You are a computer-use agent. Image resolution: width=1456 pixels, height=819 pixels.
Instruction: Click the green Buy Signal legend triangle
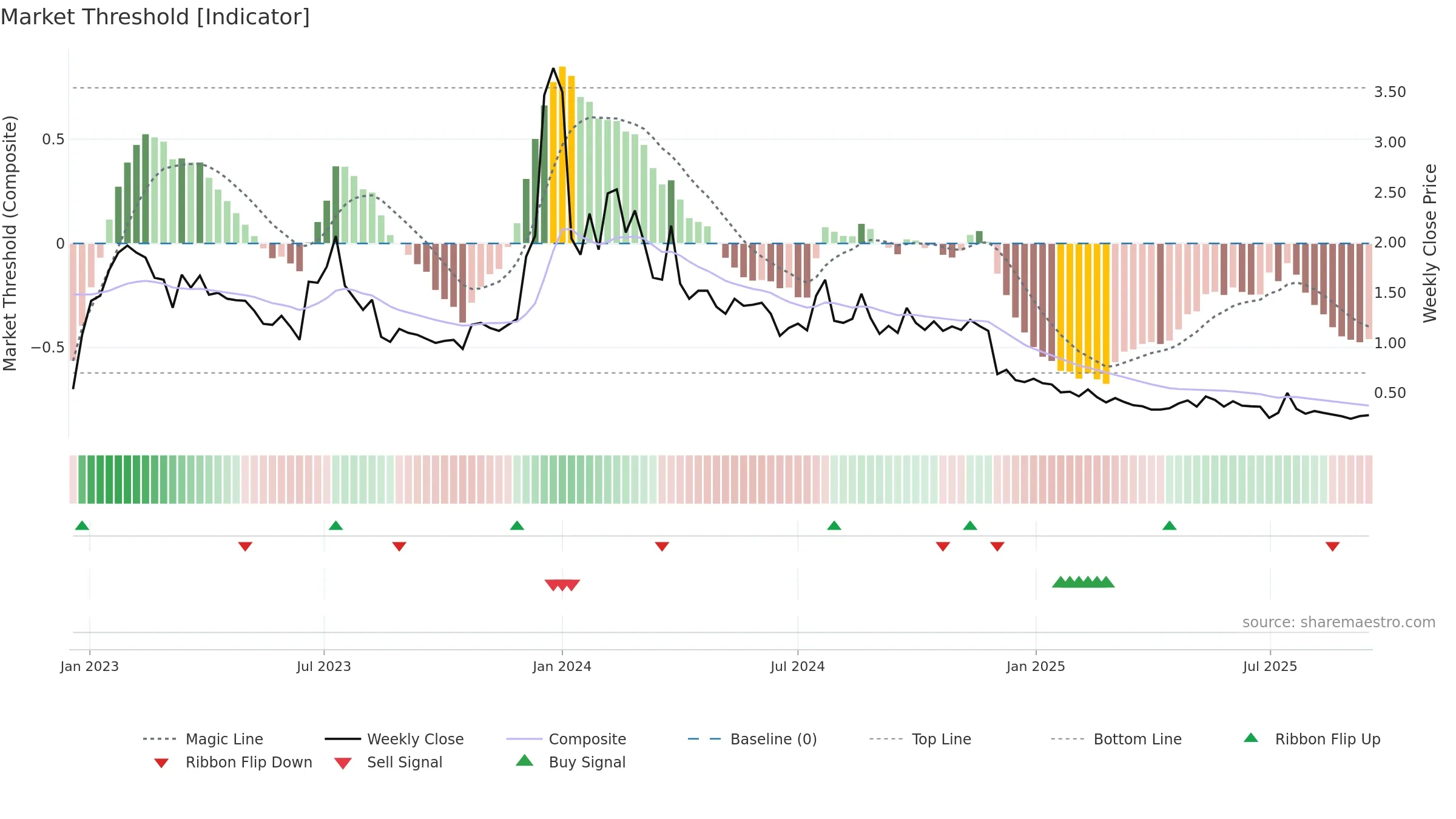point(524,760)
